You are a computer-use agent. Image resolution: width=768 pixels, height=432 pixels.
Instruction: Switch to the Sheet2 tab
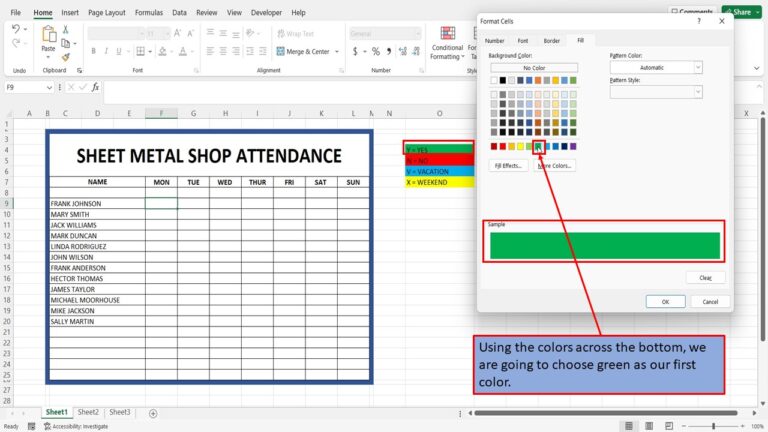88,412
